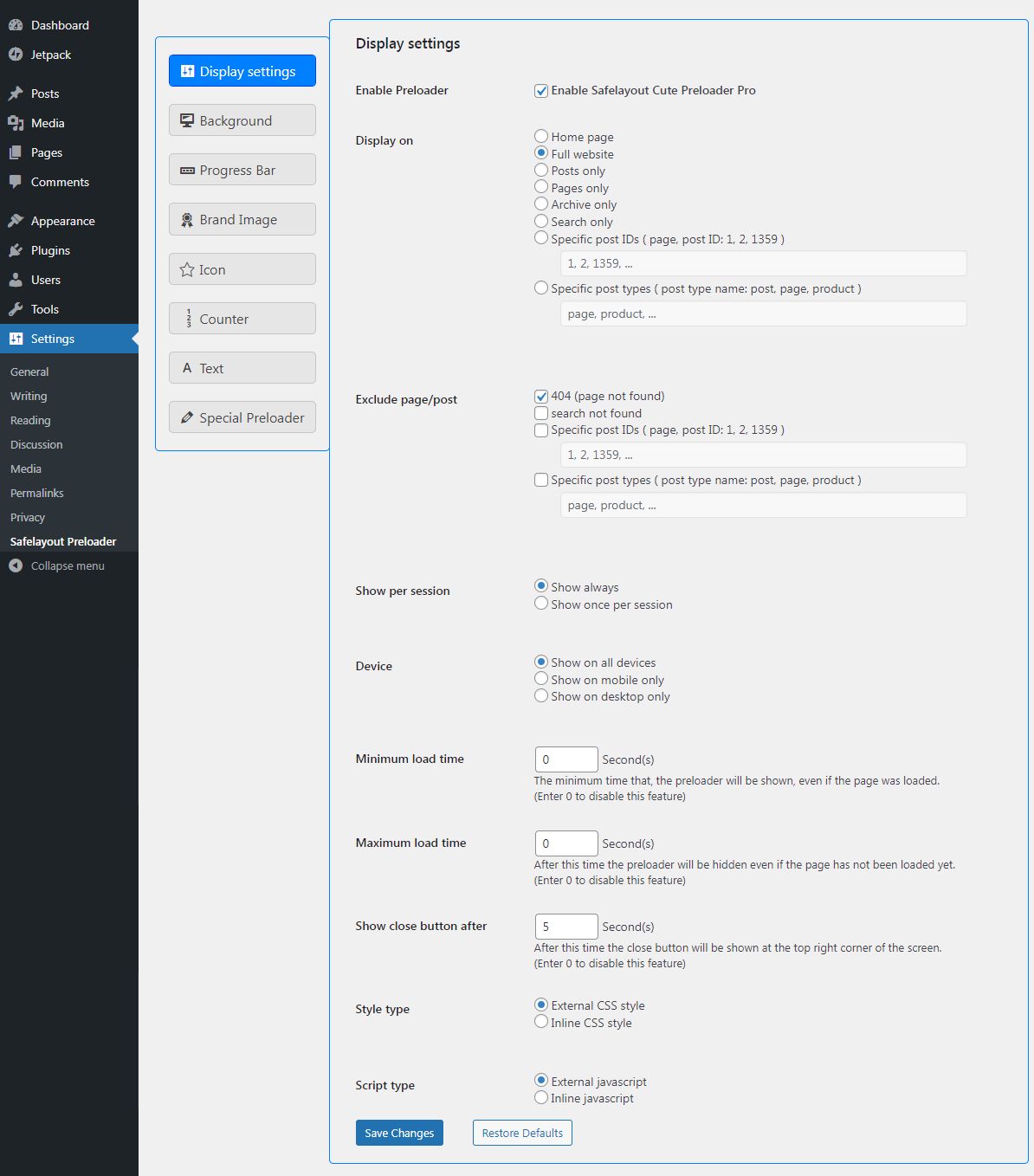Screen dimensions: 1034x1176
Task: Switch to the Progress Bar tab
Action: (242, 170)
